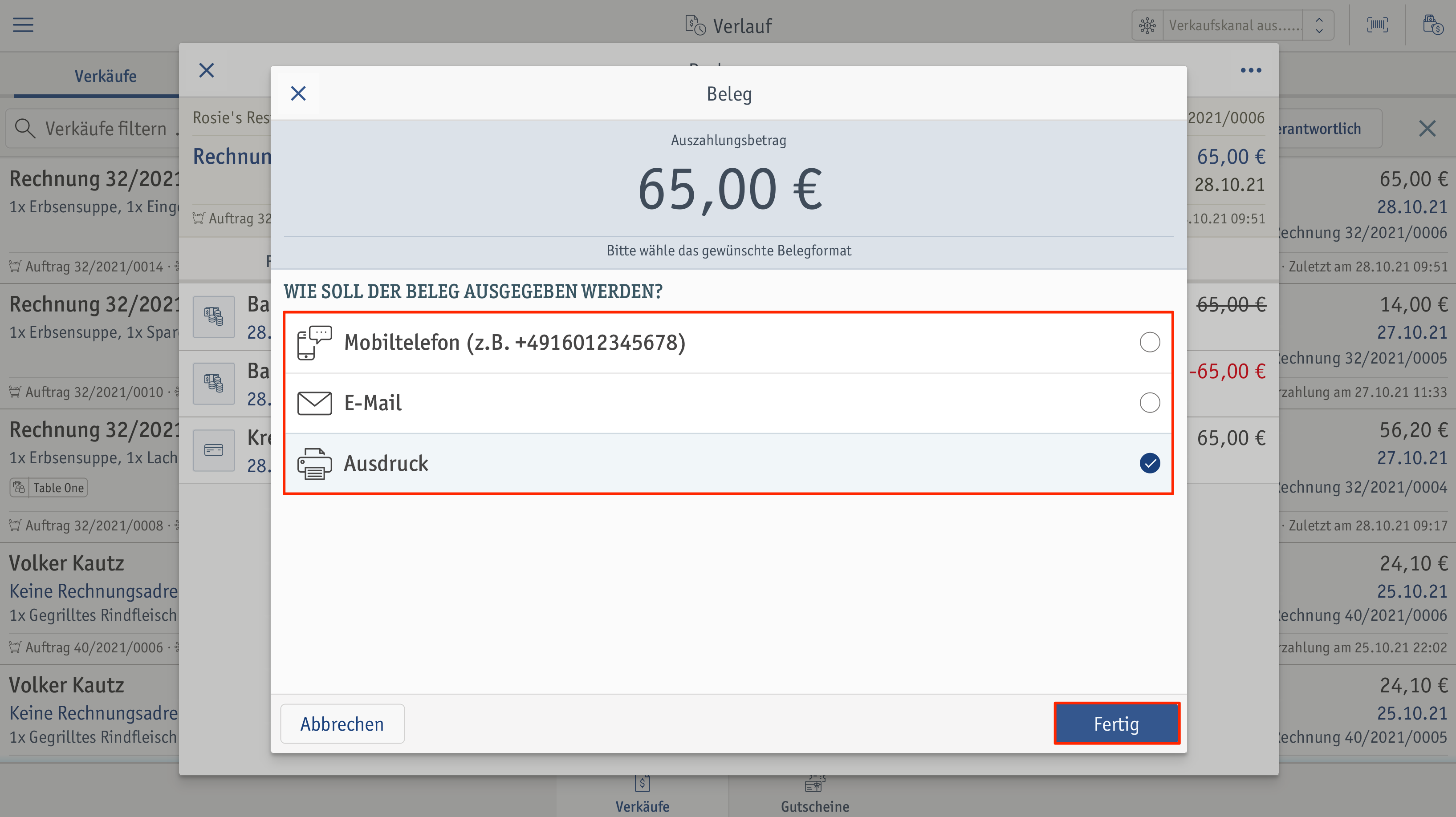Open the cash register icon top right
Screen dimensions: 1456x817
tap(1432, 25)
